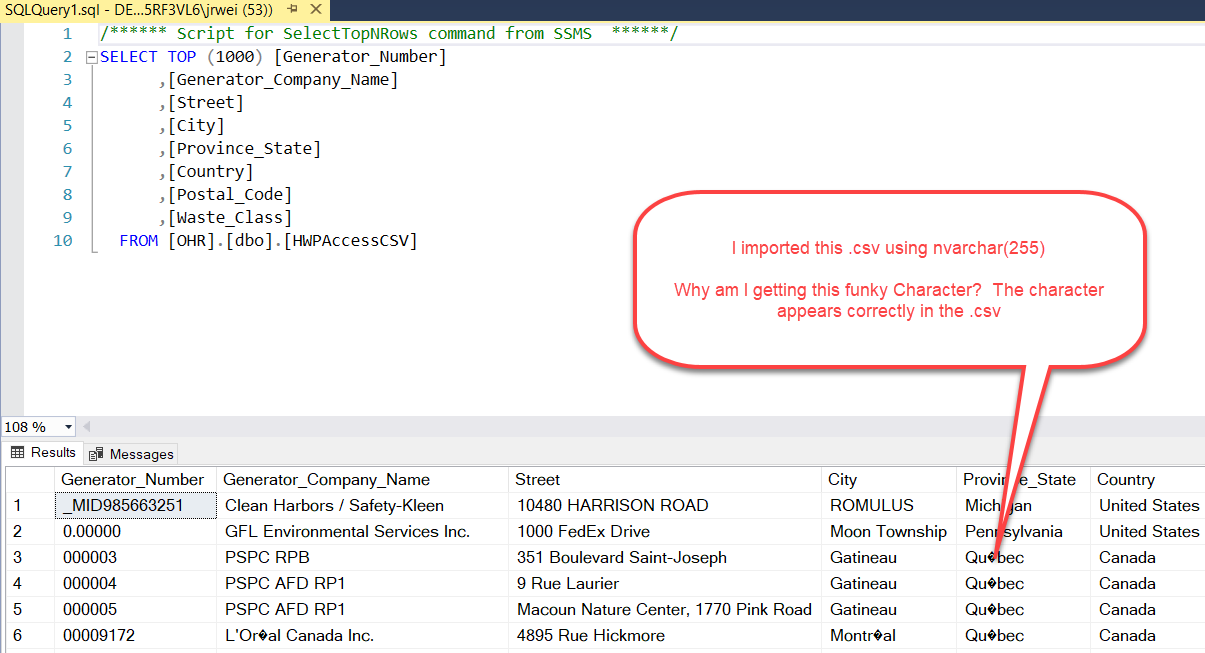
Task: Click the Moon Township city cell
Action: click(x=888, y=532)
